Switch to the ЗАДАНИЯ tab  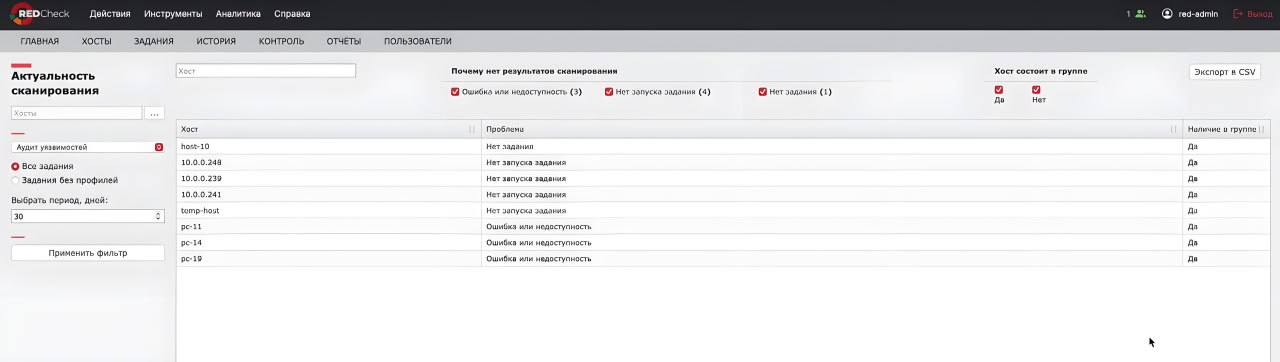point(154,42)
